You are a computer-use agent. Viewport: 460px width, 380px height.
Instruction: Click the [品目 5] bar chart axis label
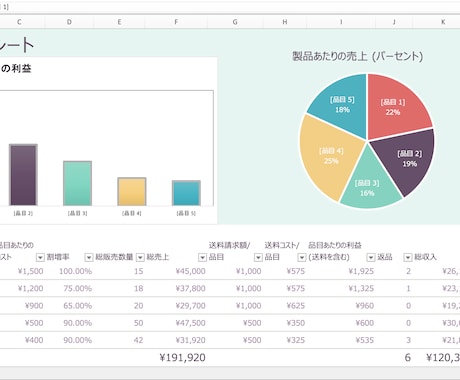[x=186, y=213]
